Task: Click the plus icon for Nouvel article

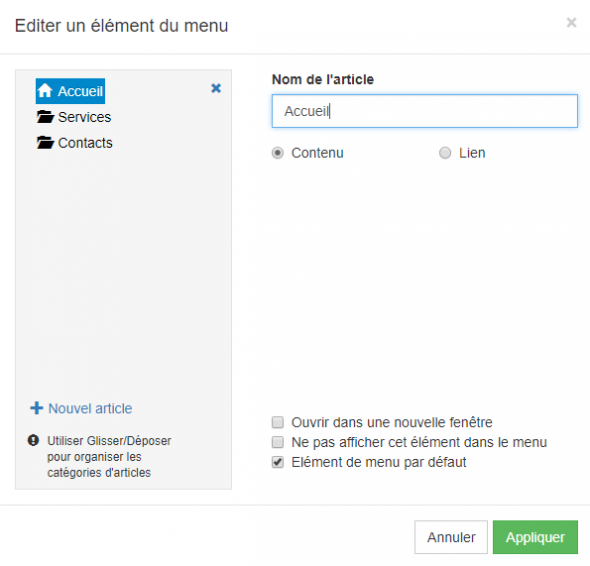Action: (36, 408)
